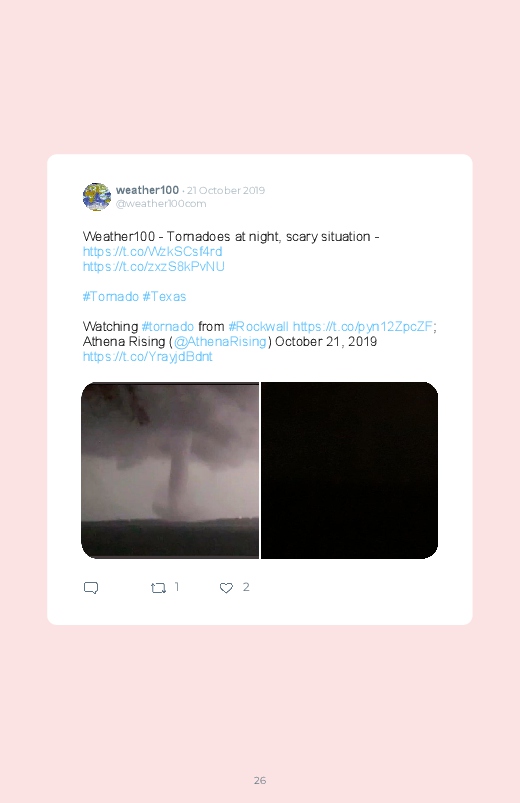
Task: Click the reply speech bubble icon
Action: (x=91, y=587)
